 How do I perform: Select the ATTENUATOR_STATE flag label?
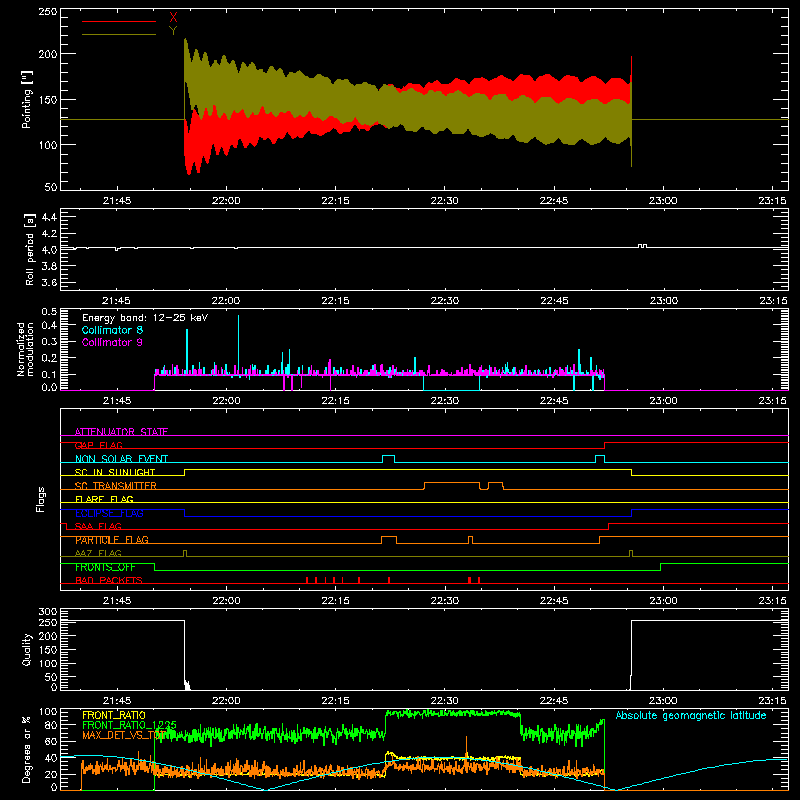click(x=121, y=432)
